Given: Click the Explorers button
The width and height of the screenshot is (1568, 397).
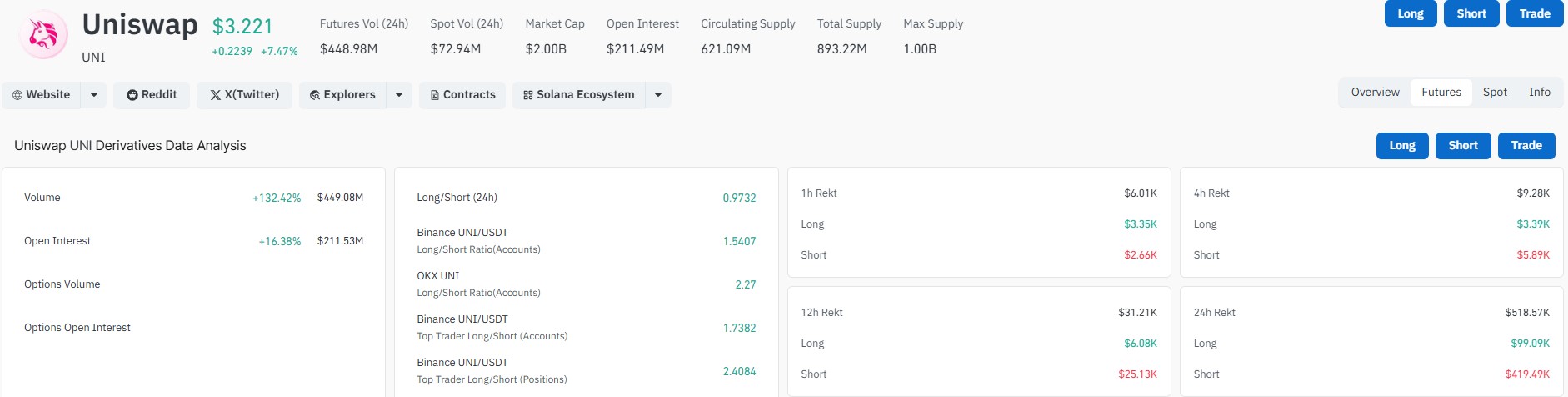Looking at the screenshot, I should [x=342, y=95].
